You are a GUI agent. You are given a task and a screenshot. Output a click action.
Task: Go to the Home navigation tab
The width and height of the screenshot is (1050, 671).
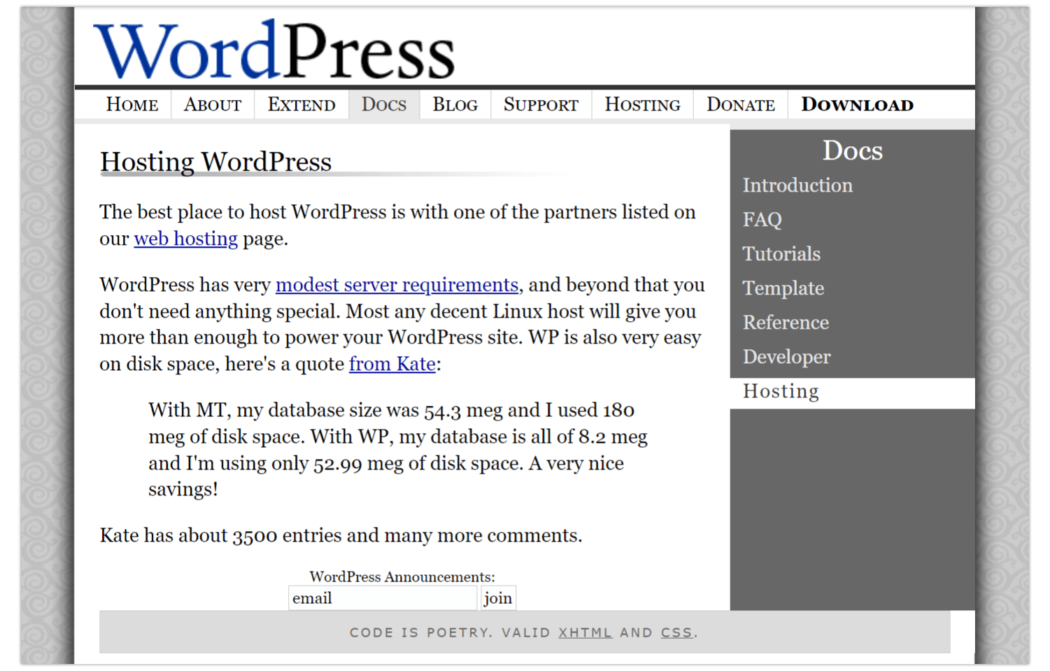point(131,104)
